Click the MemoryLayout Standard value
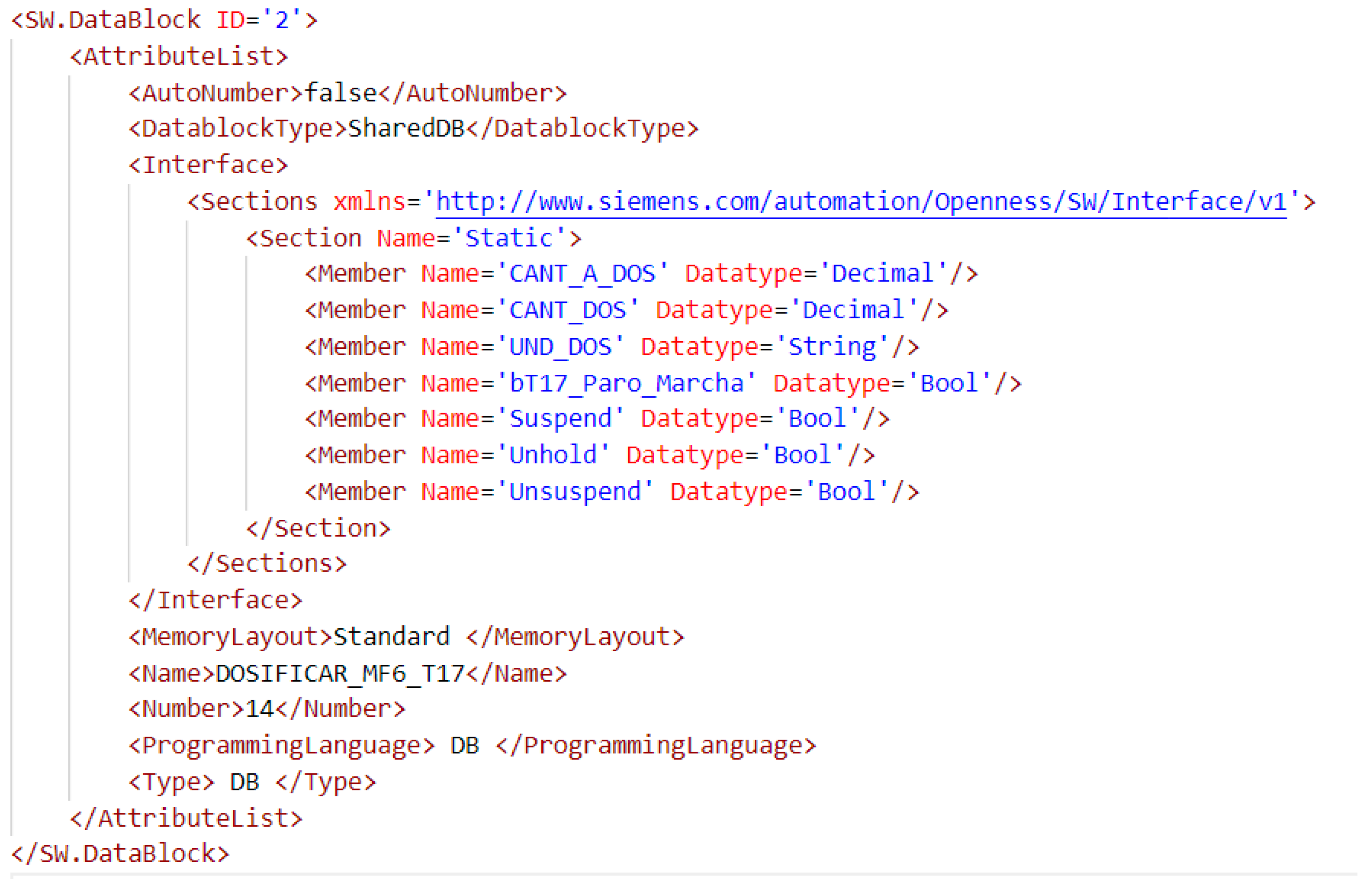Image resolution: width=1372 pixels, height=891 pixels. coord(391,637)
